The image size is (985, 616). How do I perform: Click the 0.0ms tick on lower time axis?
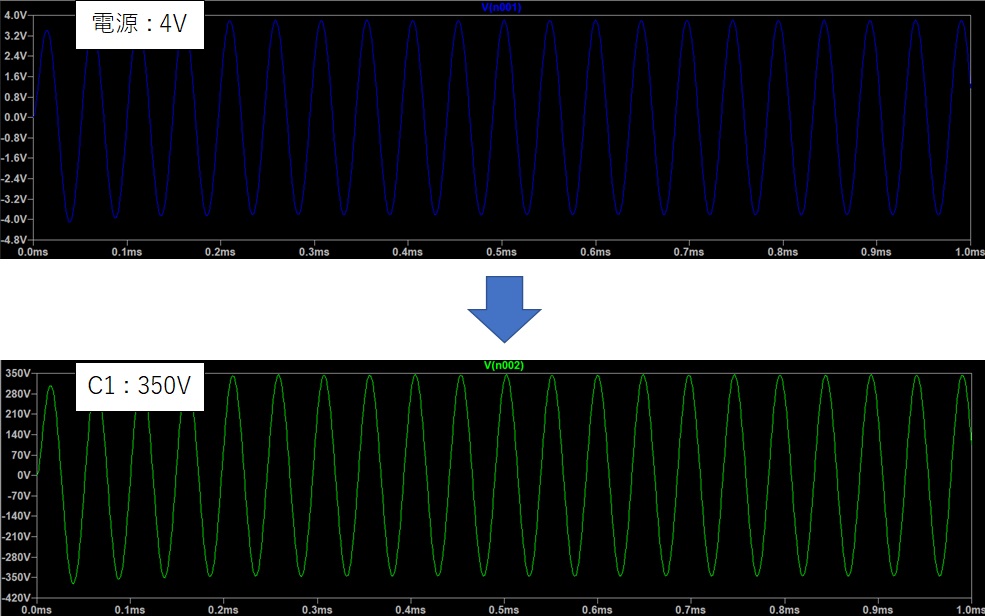point(37,609)
